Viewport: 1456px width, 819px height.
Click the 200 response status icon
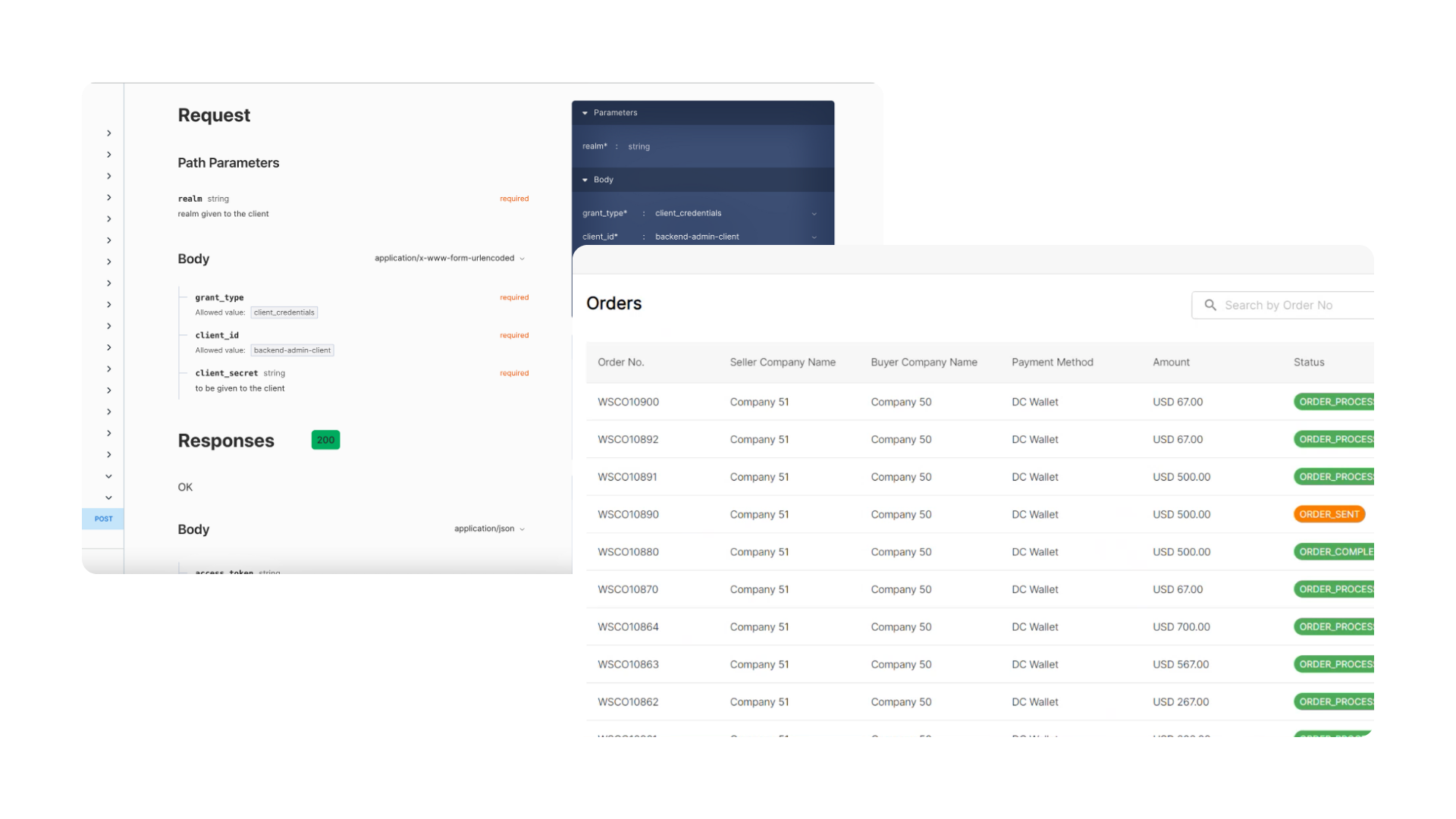coord(325,440)
